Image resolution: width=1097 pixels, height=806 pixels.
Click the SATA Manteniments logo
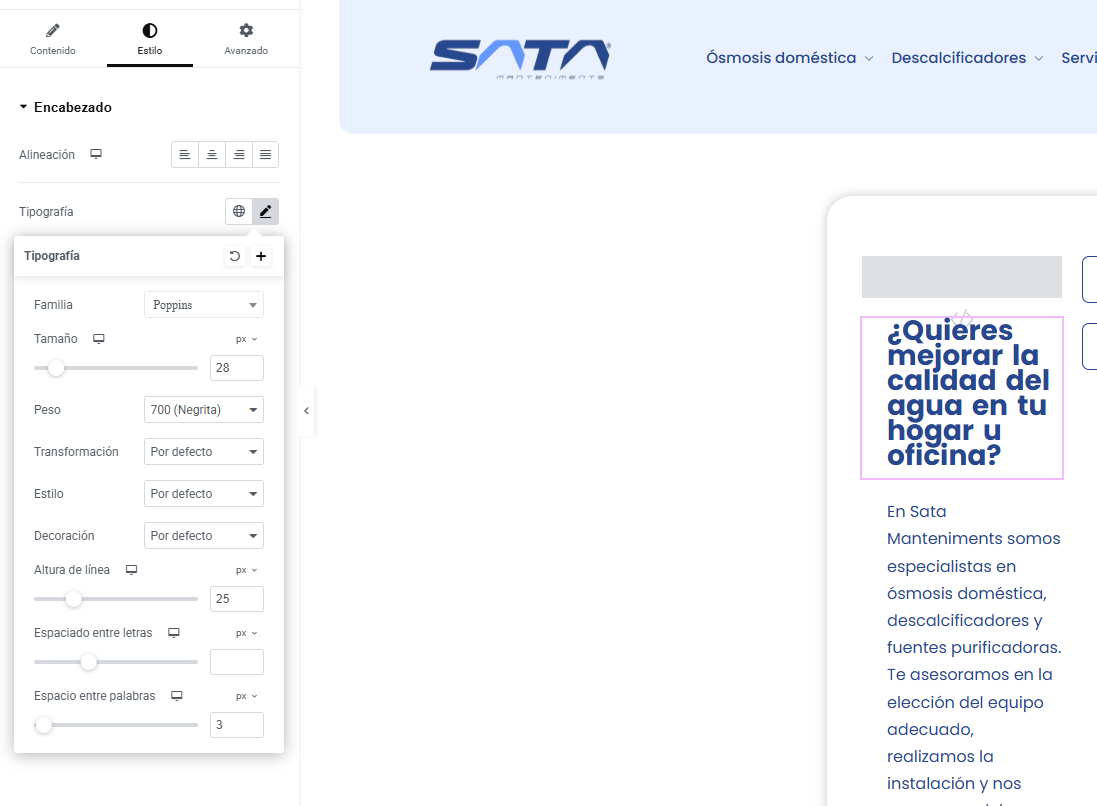(520, 59)
